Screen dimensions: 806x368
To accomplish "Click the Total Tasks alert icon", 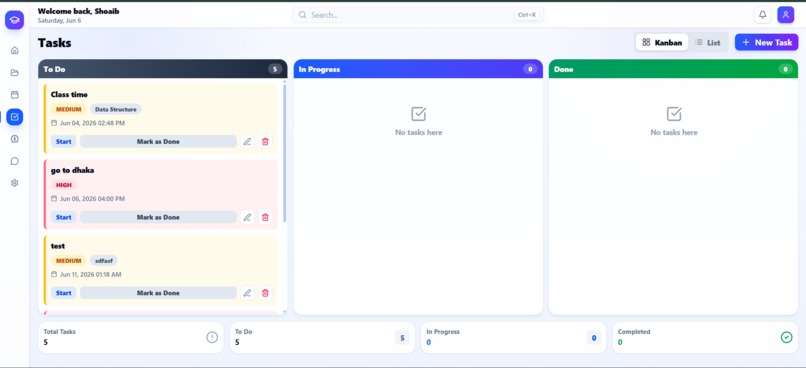I will click(x=212, y=337).
